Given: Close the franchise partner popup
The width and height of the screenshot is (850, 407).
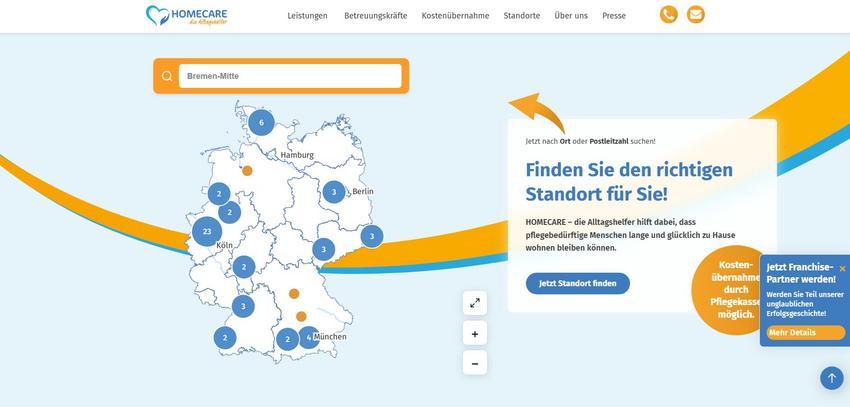Looking at the screenshot, I should [x=842, y=268].
